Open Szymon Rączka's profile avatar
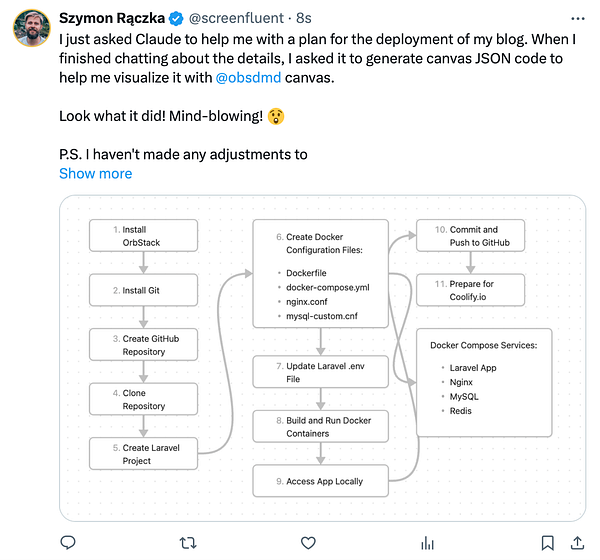The width and height of the screenshot is (600, 560). [32, 27]
